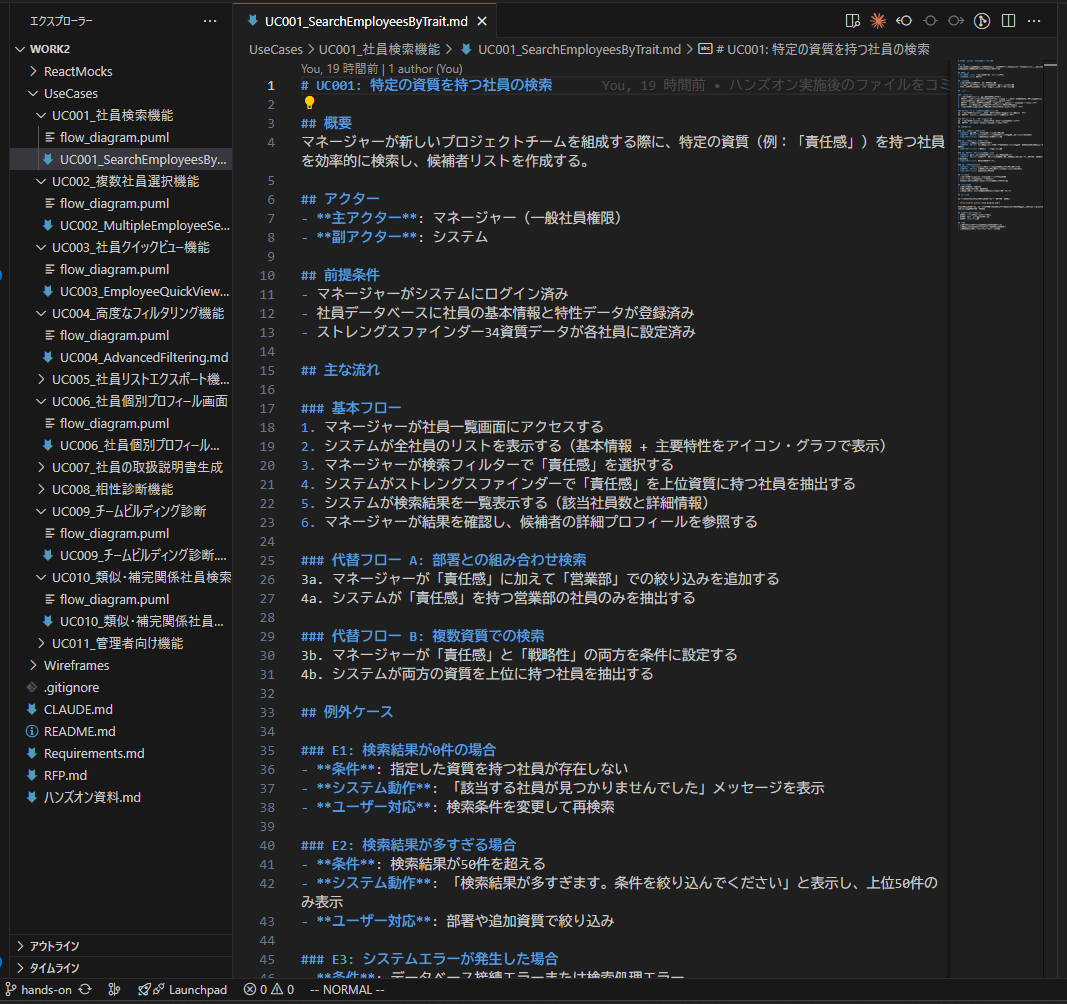Image resolution: width=1067 pixels, height=1004 pixels.
Task: Open Launchpad from the status bar
Action: (x=197, y=990)
